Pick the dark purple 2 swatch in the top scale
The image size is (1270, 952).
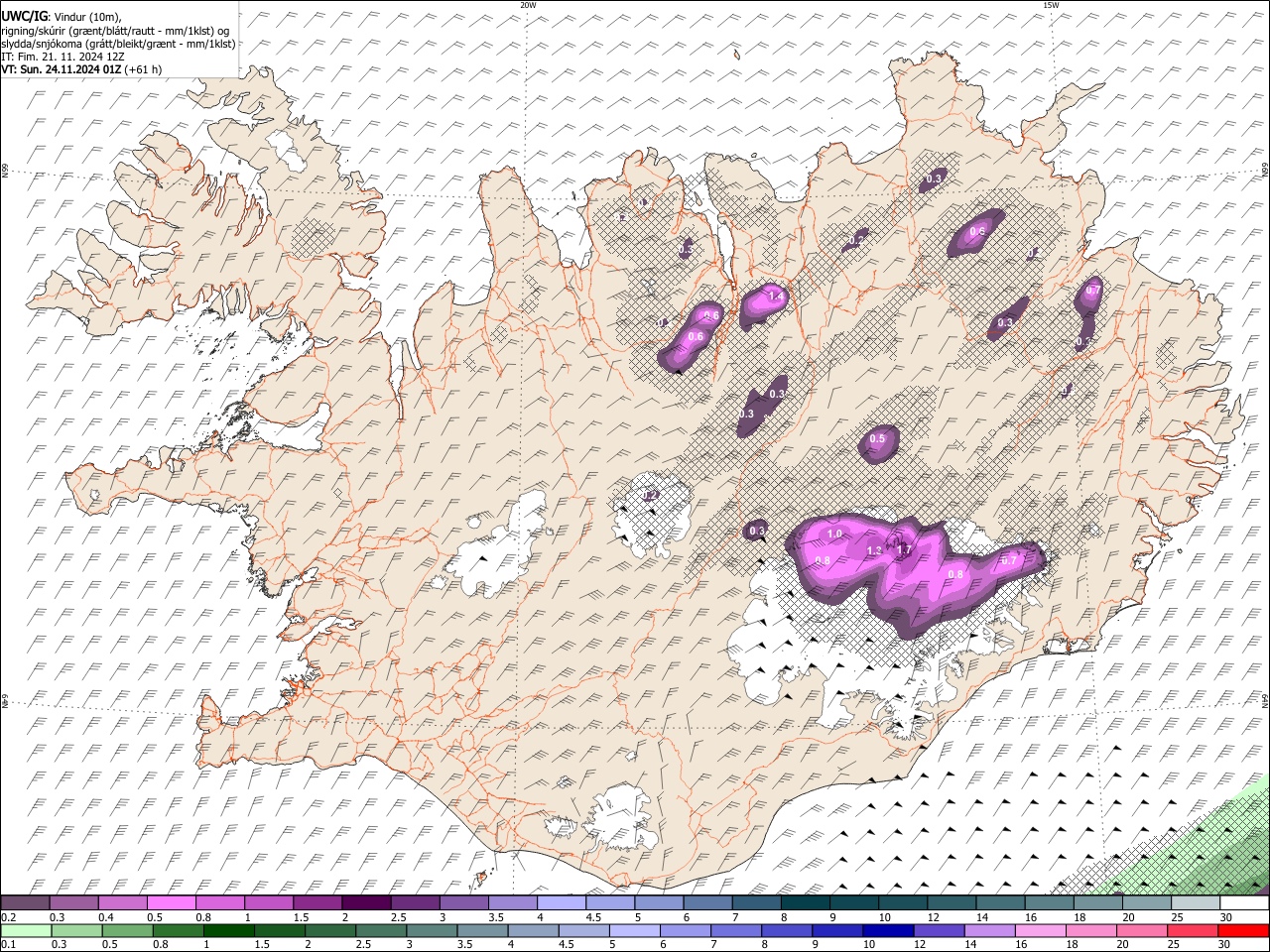(366, 903)
